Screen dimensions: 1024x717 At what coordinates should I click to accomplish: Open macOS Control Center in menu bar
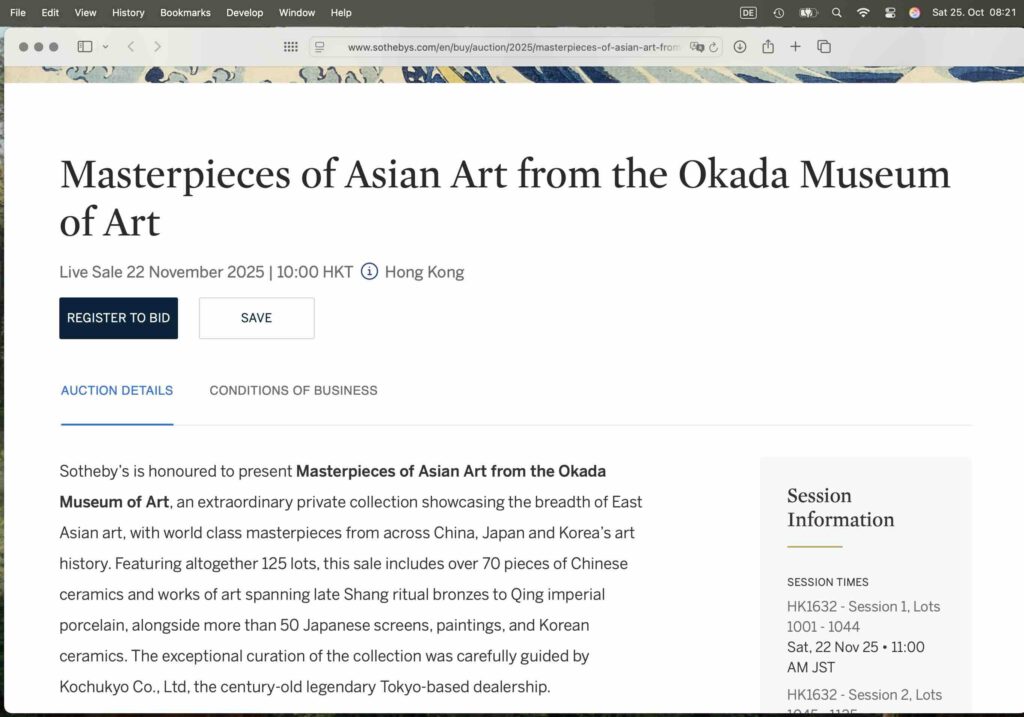(888, 13)
